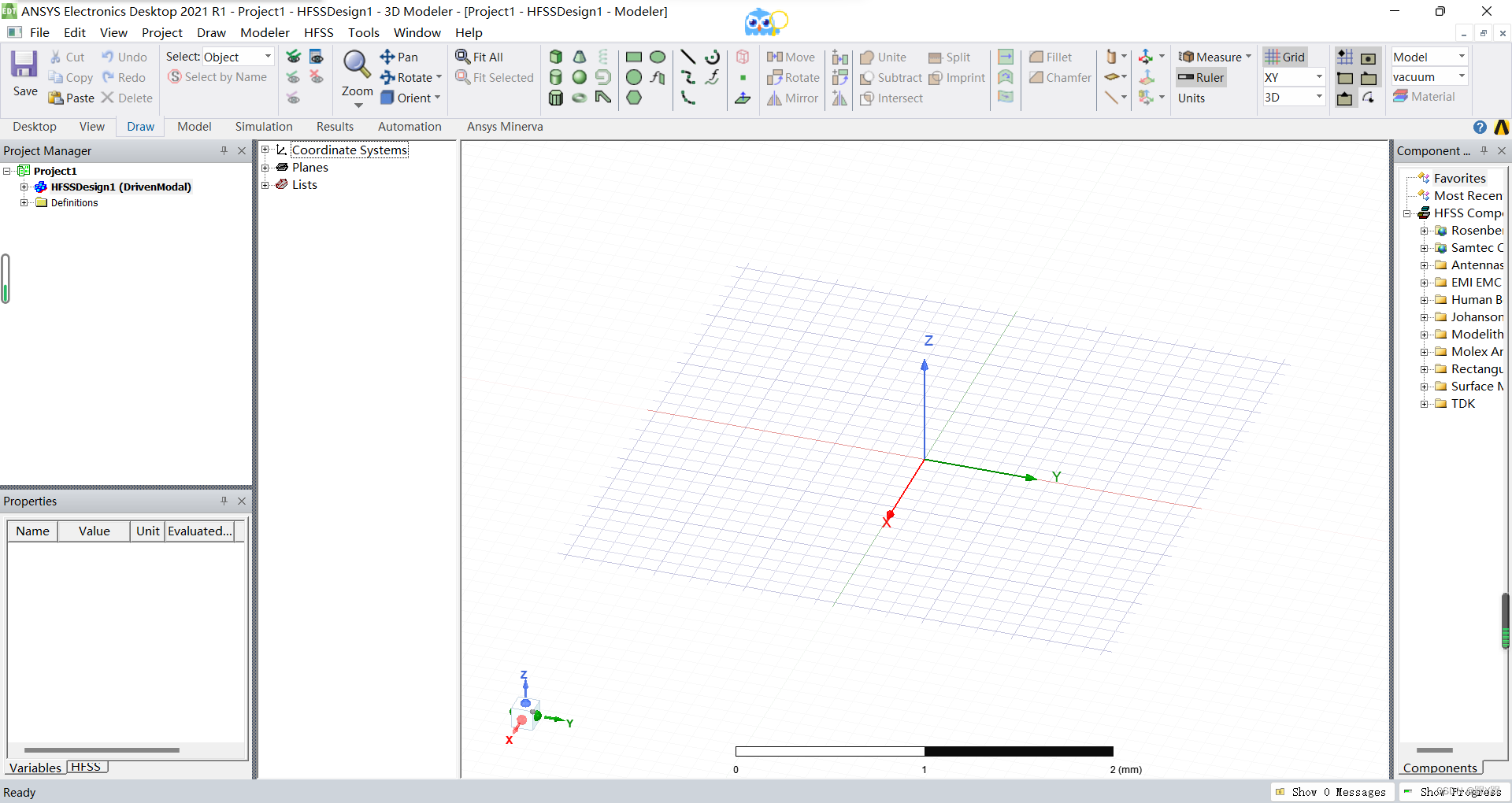
Task: Toggle the Ruler display button
Action: point(1201,77)
